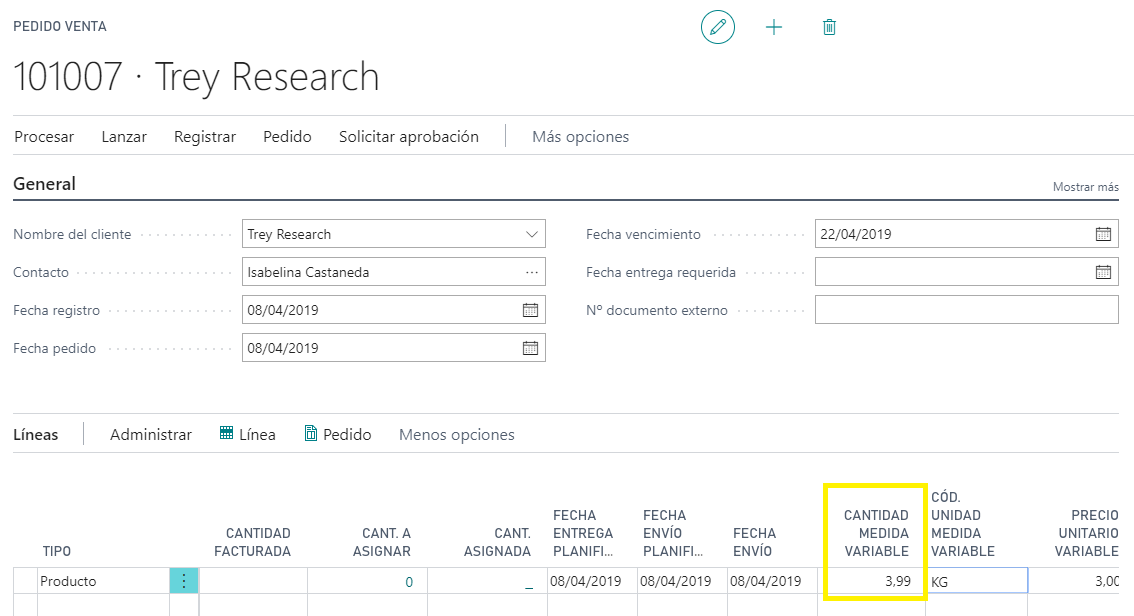This screenshot has width=1134, height=616.
Task: Click the Fecha vencimiento field 22/04/2019
Action: click(x=966, y=234)
